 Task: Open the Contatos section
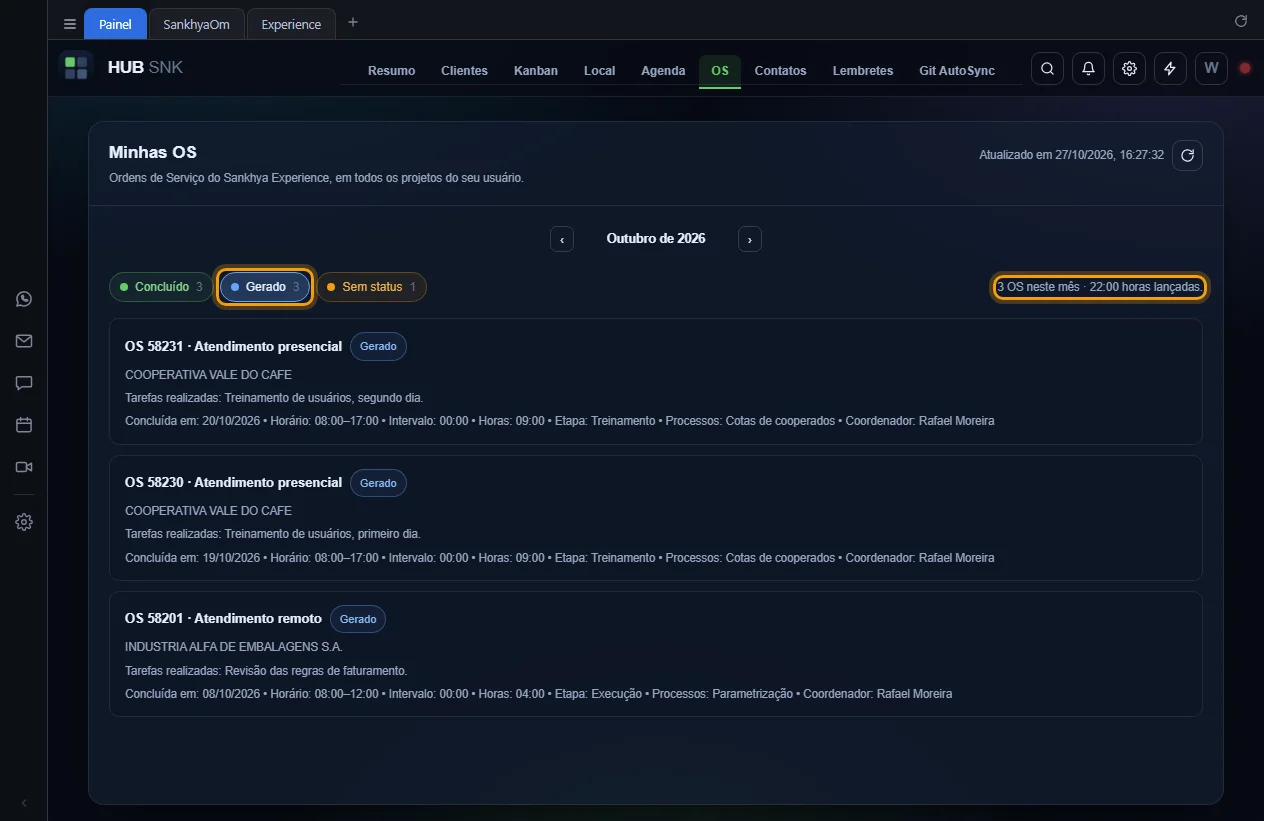[x=780, y=71]
